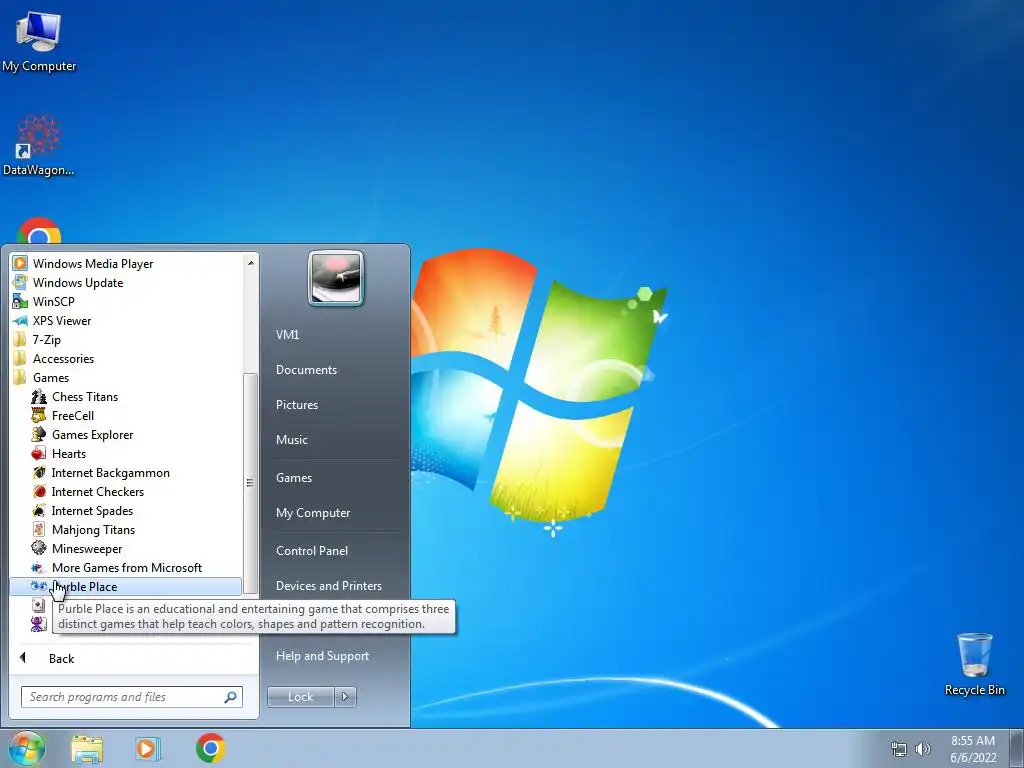Open WinSCP in the programs list

pyautogui.click(x=54, y=302)
